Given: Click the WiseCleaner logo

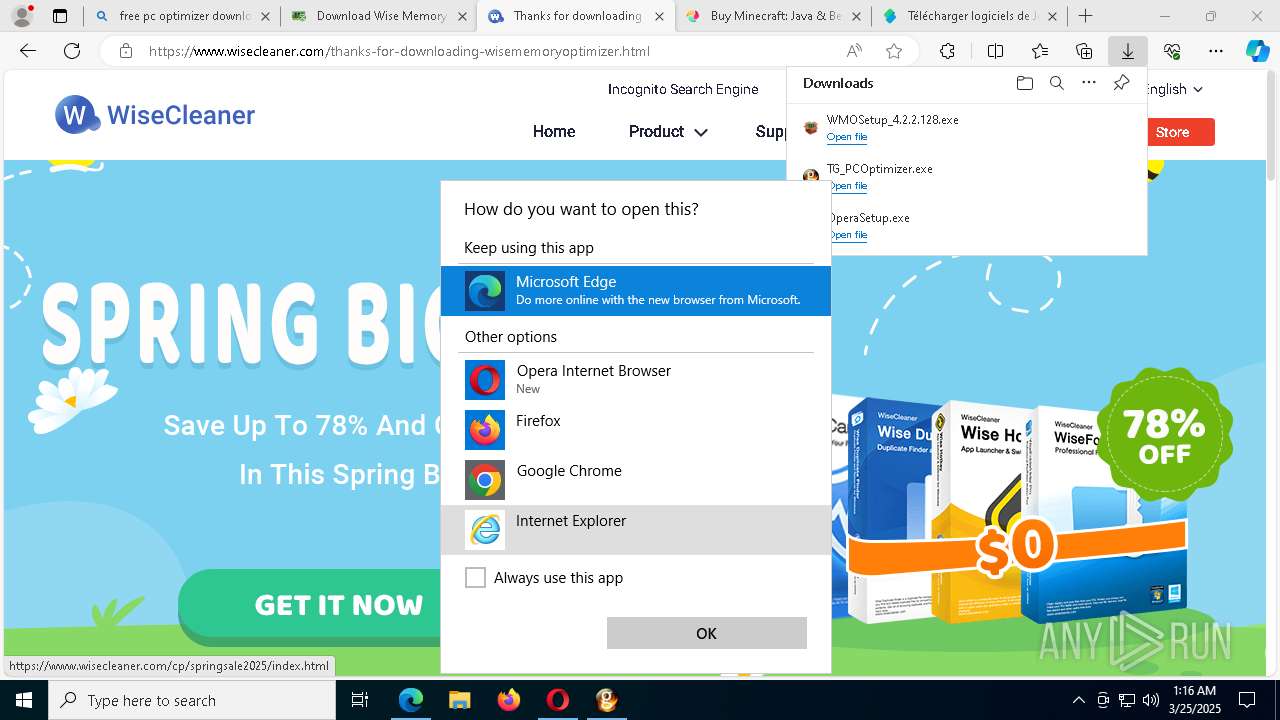Looking at the screenshot, I should coord(155,115).
